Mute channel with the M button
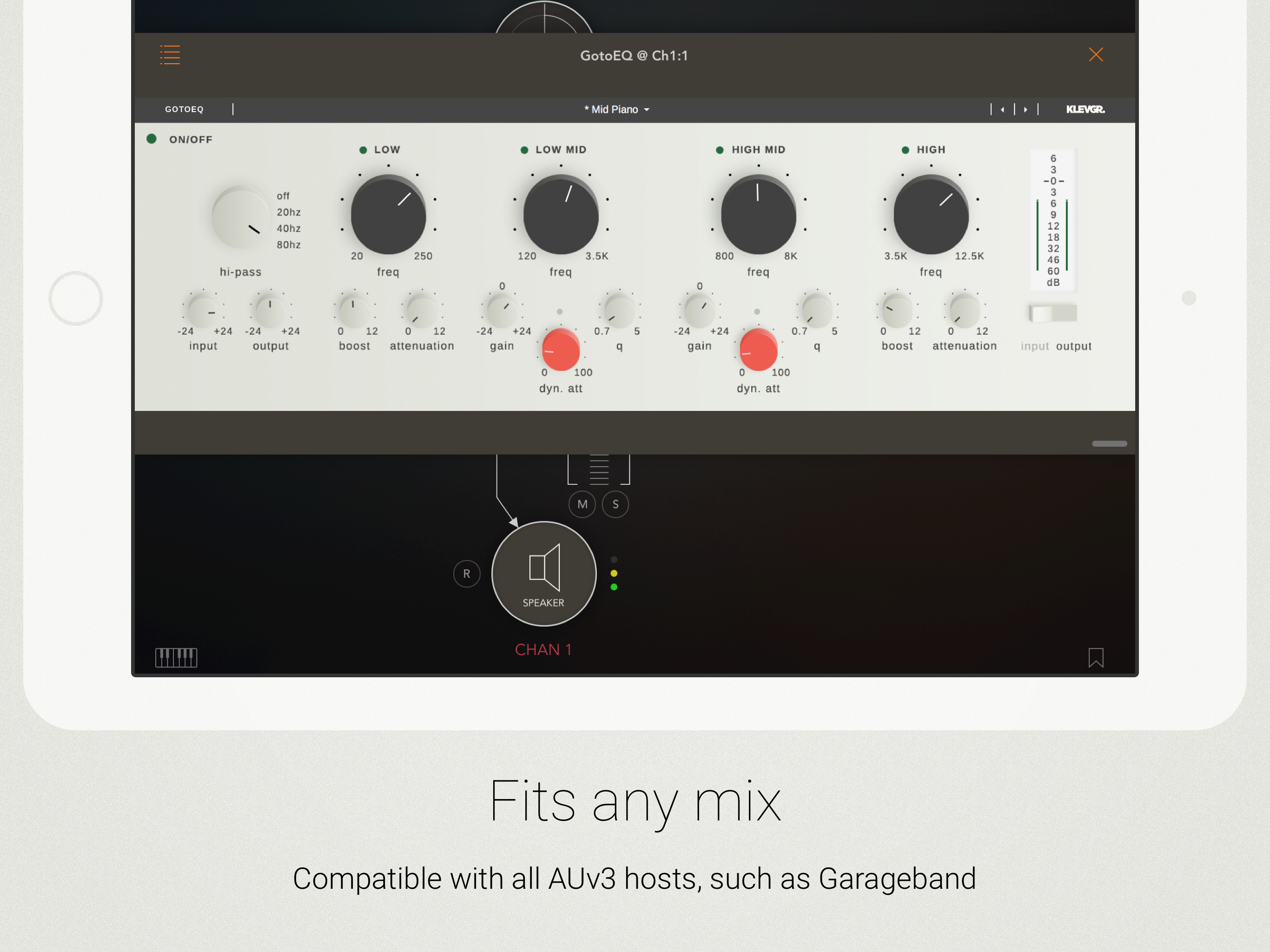Screen dimensions: 1270x952 pyautogui.click(x=582, y=504)
